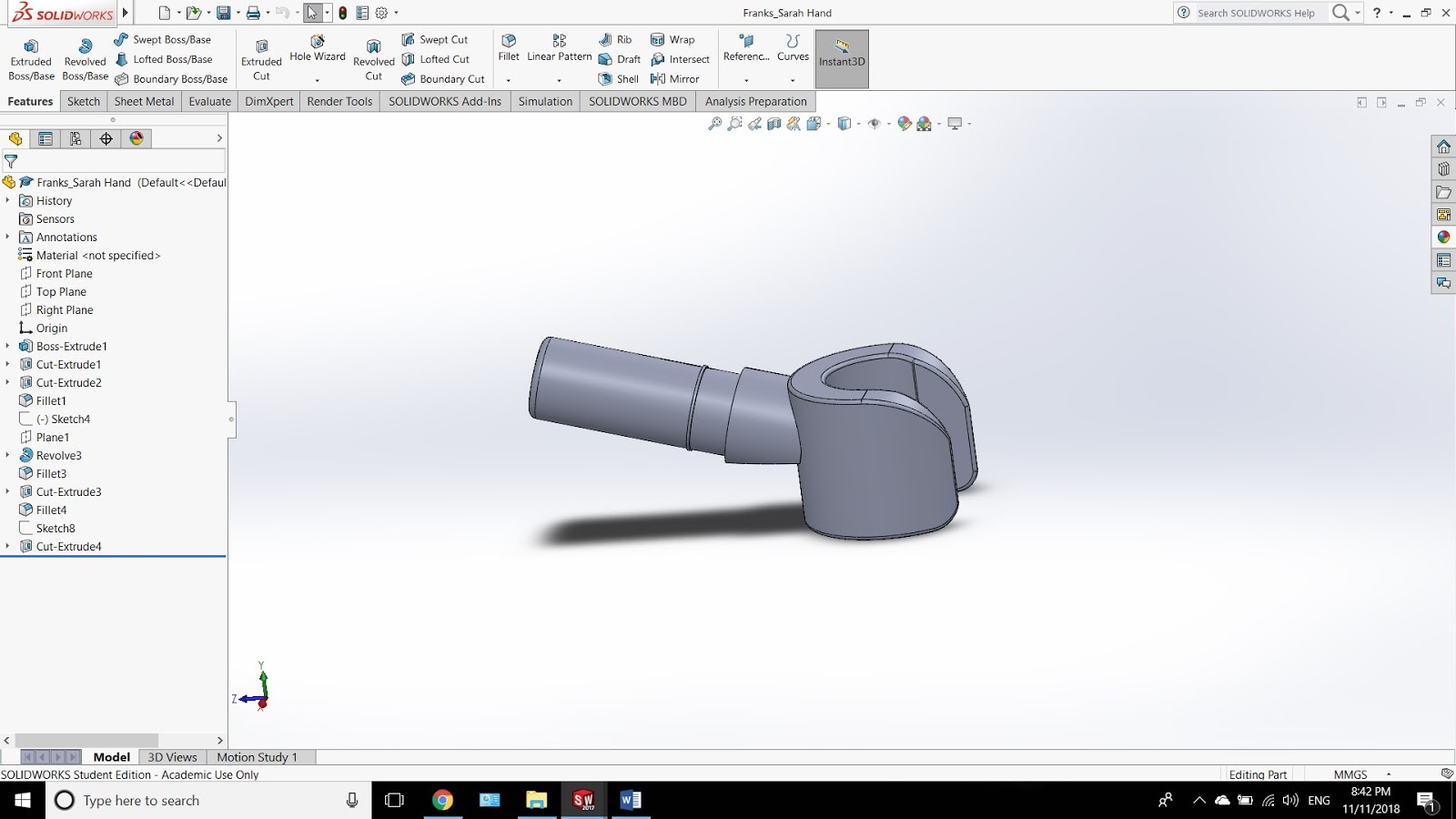Click the Swept Boss/Base button
This screenshot has width=1456, height=819.
pos(163,40)
